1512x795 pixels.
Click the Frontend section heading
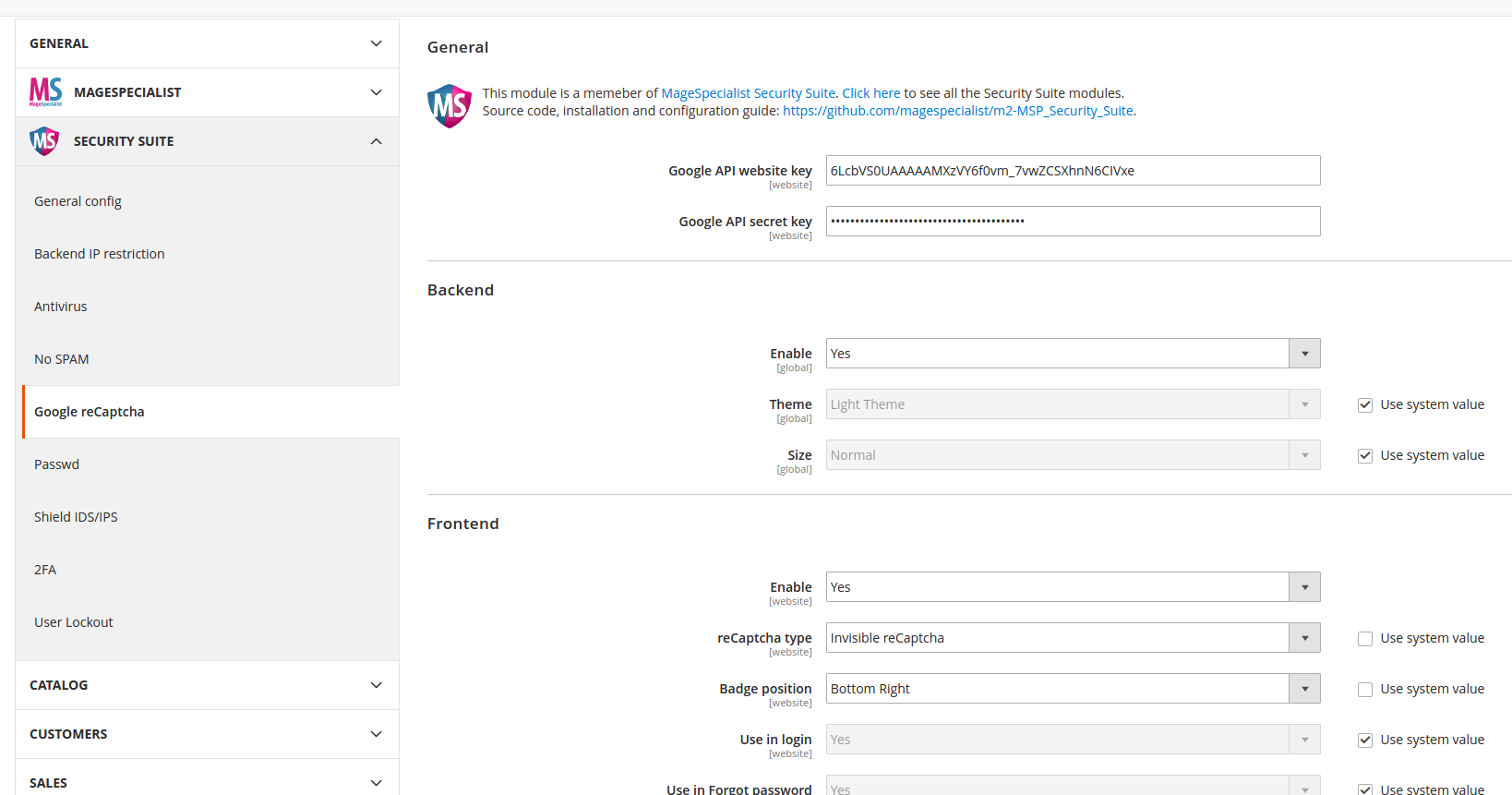(463, 524)
